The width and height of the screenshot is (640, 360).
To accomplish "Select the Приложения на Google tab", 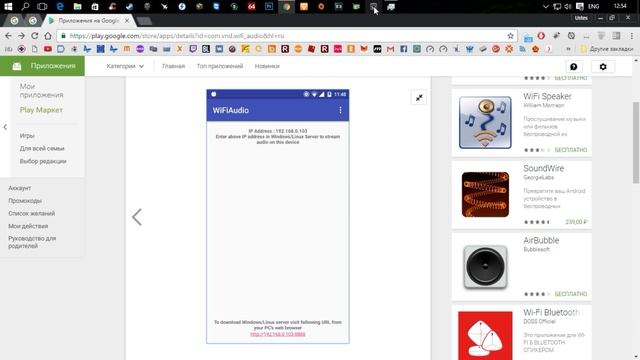I will pyautogui.click(x=88, y=20).
